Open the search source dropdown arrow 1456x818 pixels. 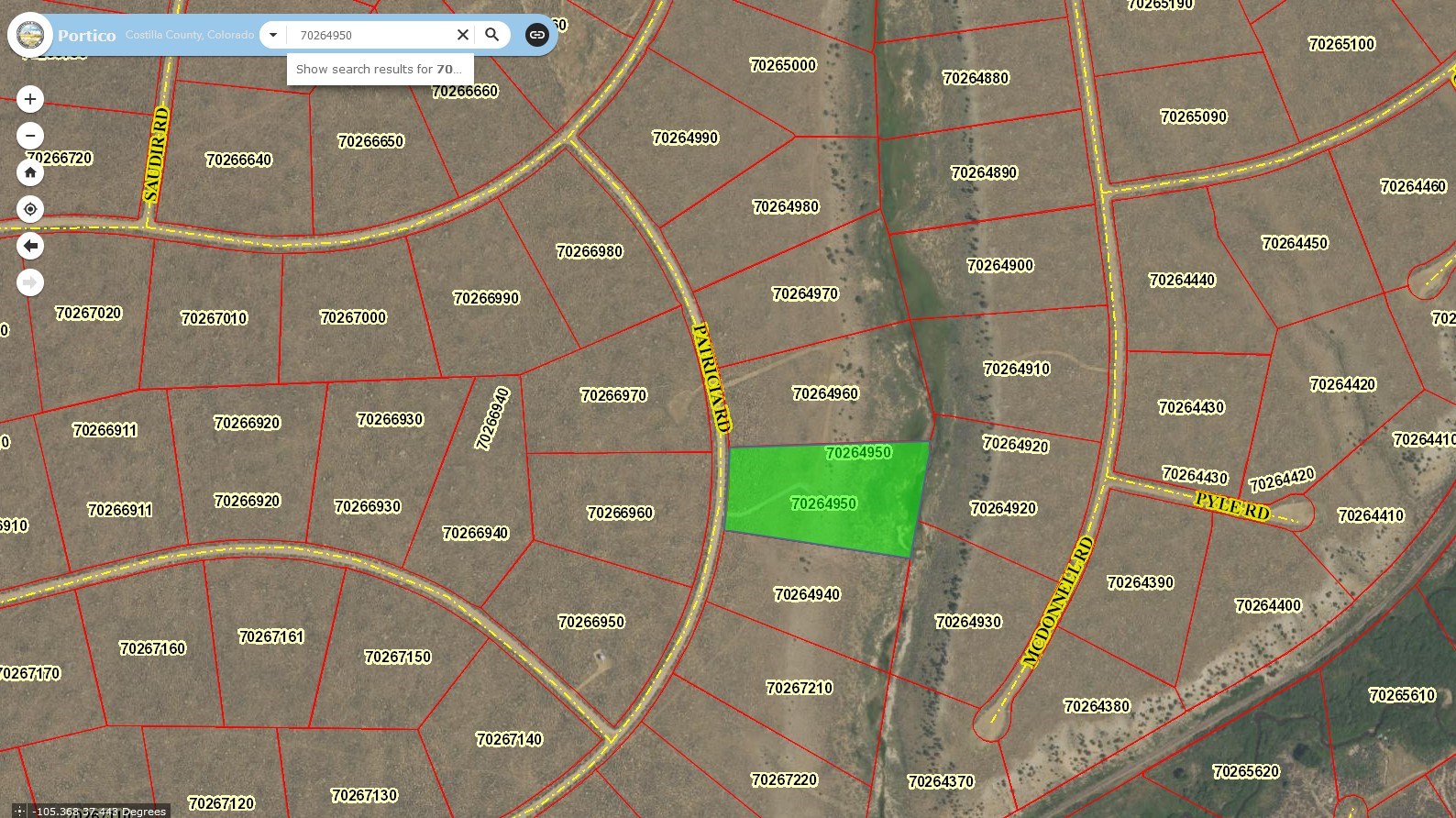[272, 35]
